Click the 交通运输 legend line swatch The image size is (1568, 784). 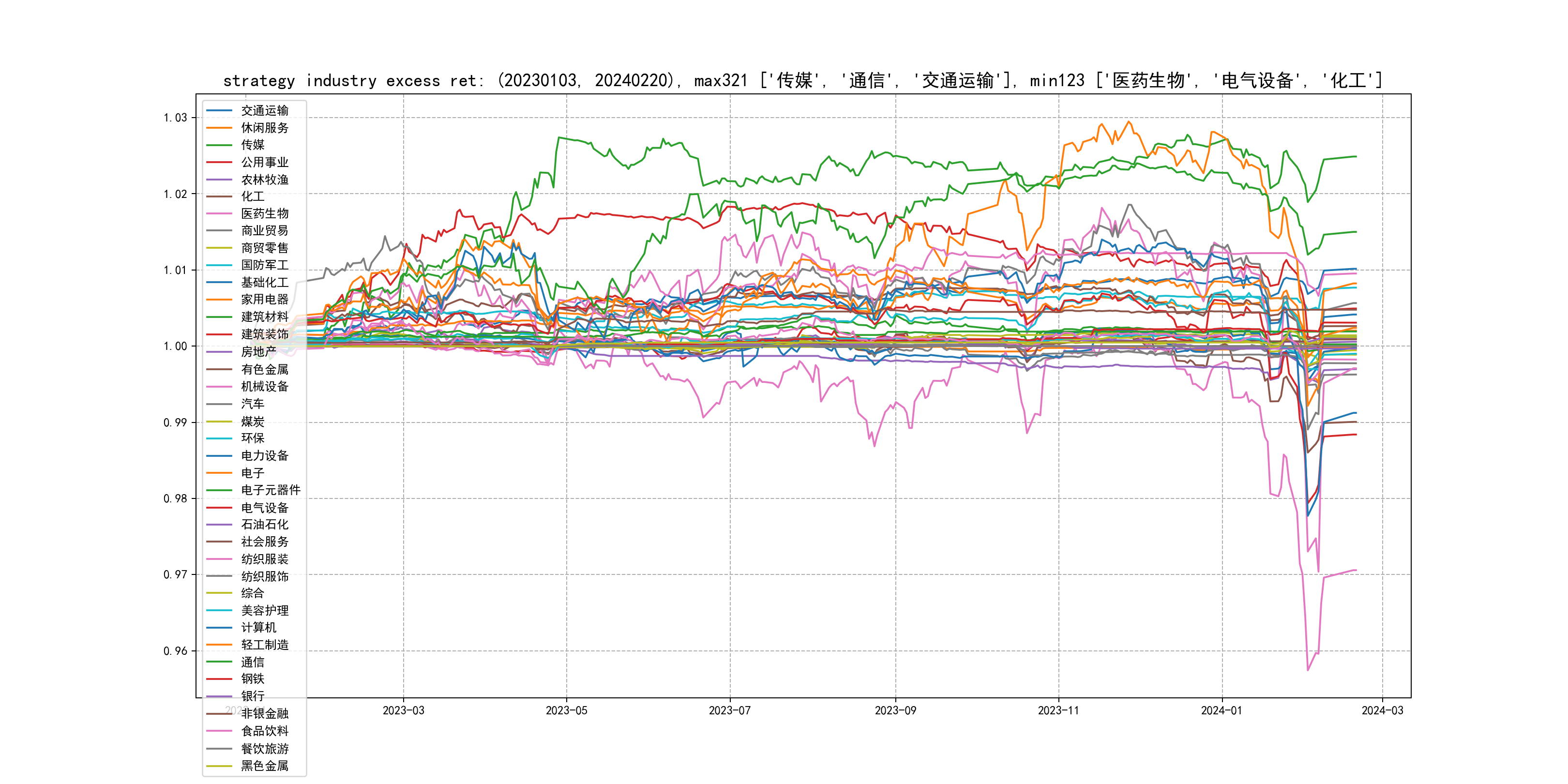point(219,111)
